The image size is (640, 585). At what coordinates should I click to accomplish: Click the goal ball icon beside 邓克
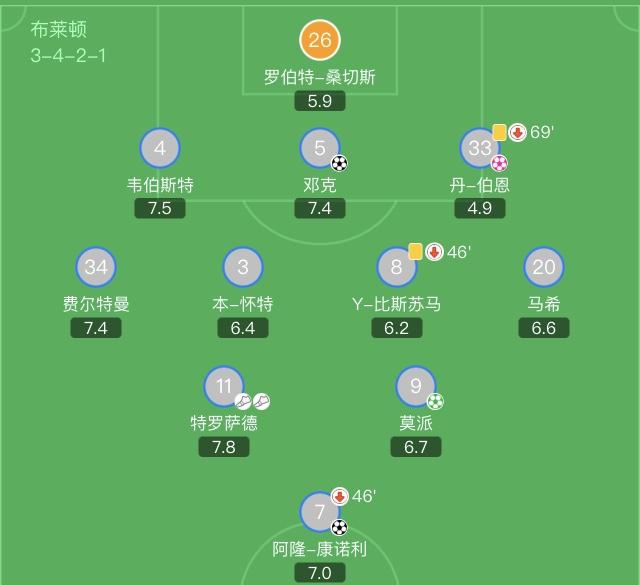tap(340, 163)
